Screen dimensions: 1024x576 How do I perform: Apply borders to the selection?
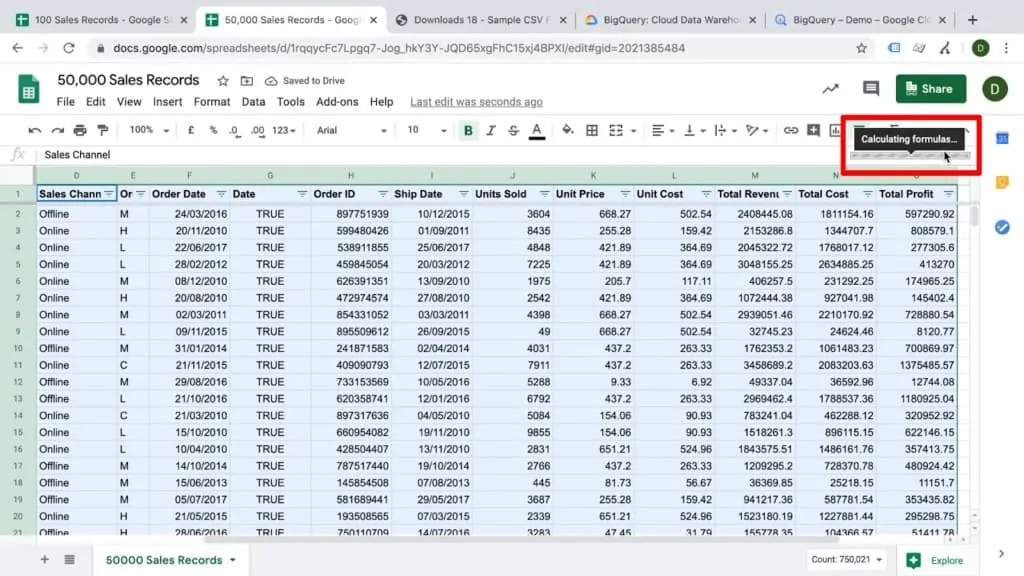pos(592,131)
